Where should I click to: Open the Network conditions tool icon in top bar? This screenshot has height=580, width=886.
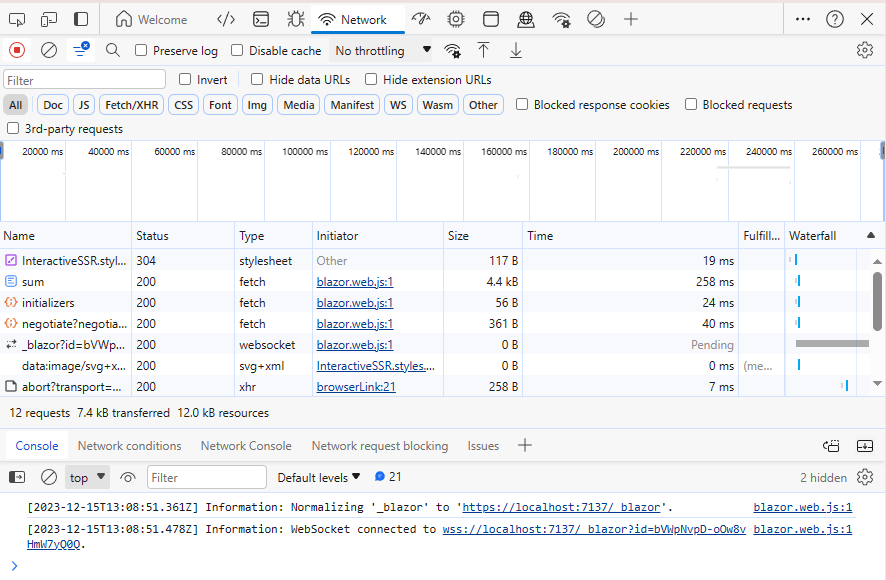[x=561, y=20]
